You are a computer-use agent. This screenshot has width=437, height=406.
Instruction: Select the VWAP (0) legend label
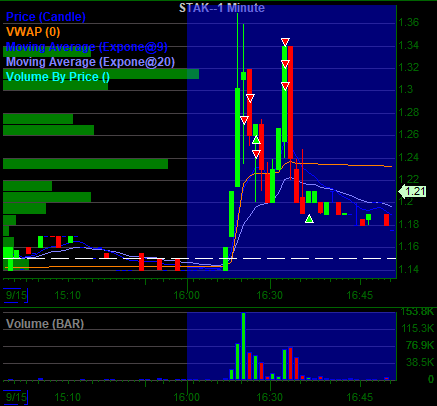[33, 32]
